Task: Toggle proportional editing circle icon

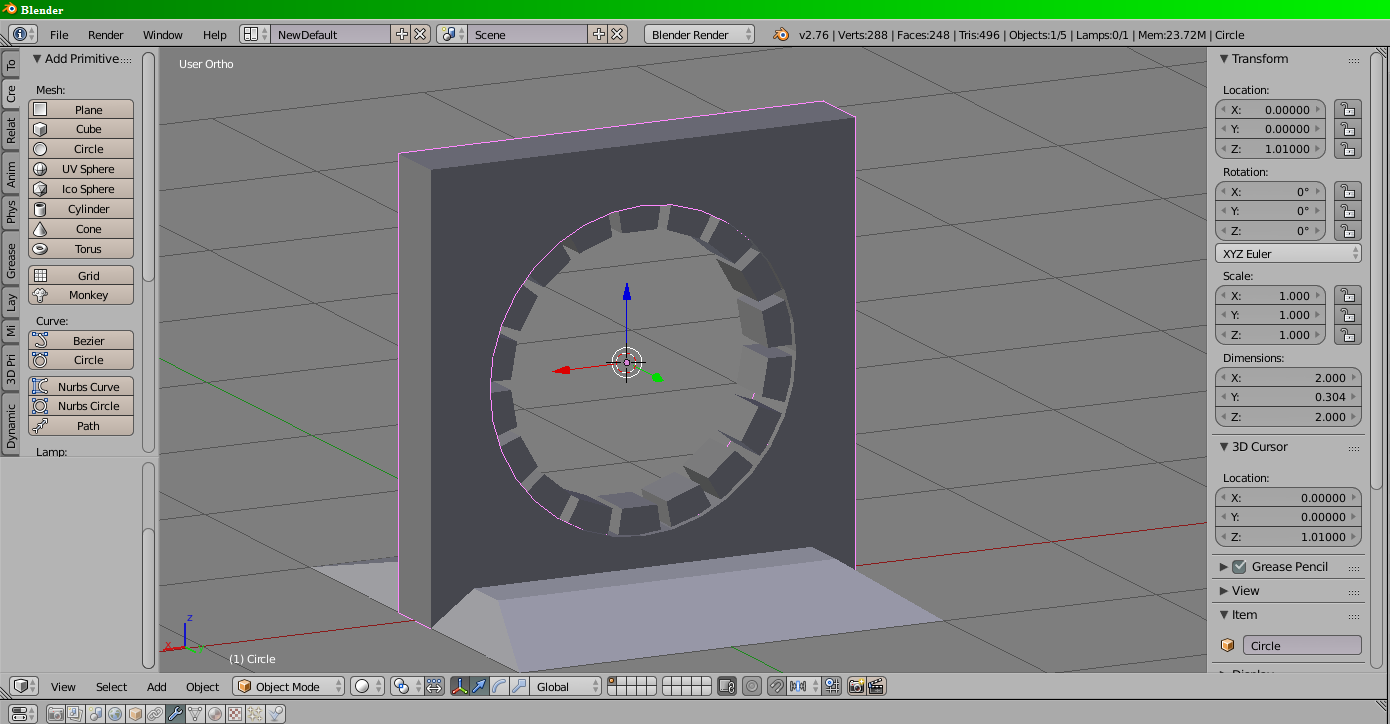Action: [752, 686]
